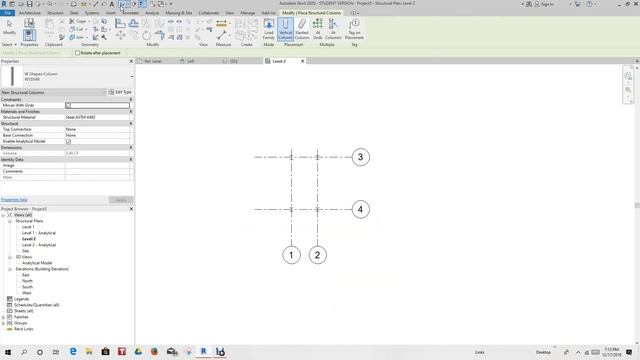Switch to the Collaborate ribbon tab
640x360 pixels.
click(x=209, y=13)
